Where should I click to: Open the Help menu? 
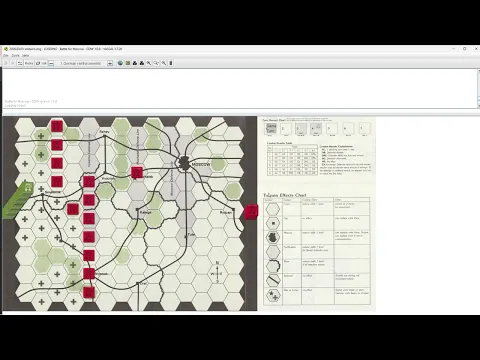(x=25, y=56)
